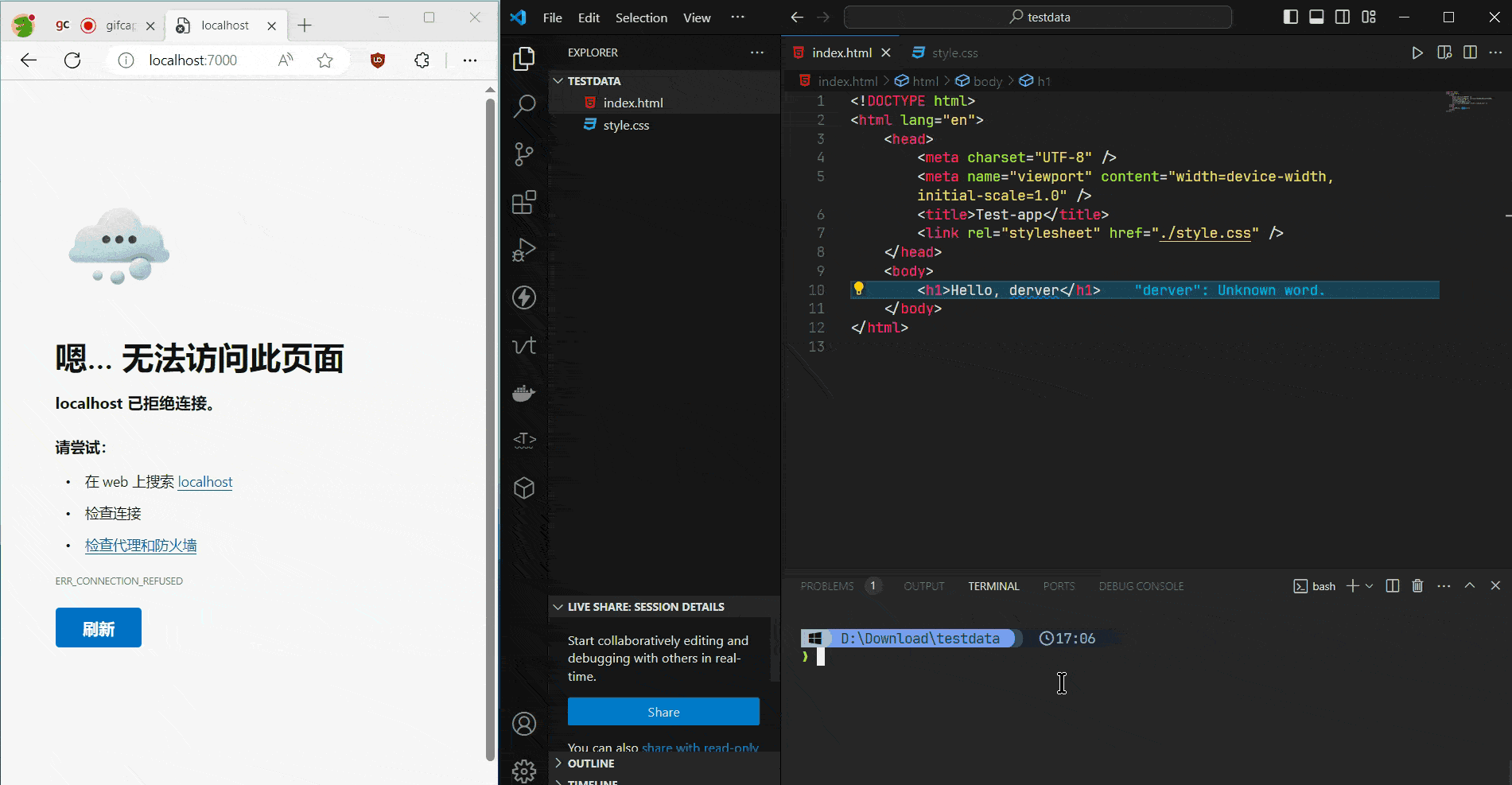The image size is (1512, 785).
Task: Go back in the browser
Action: pyautogui.click(x=29, y=60)
